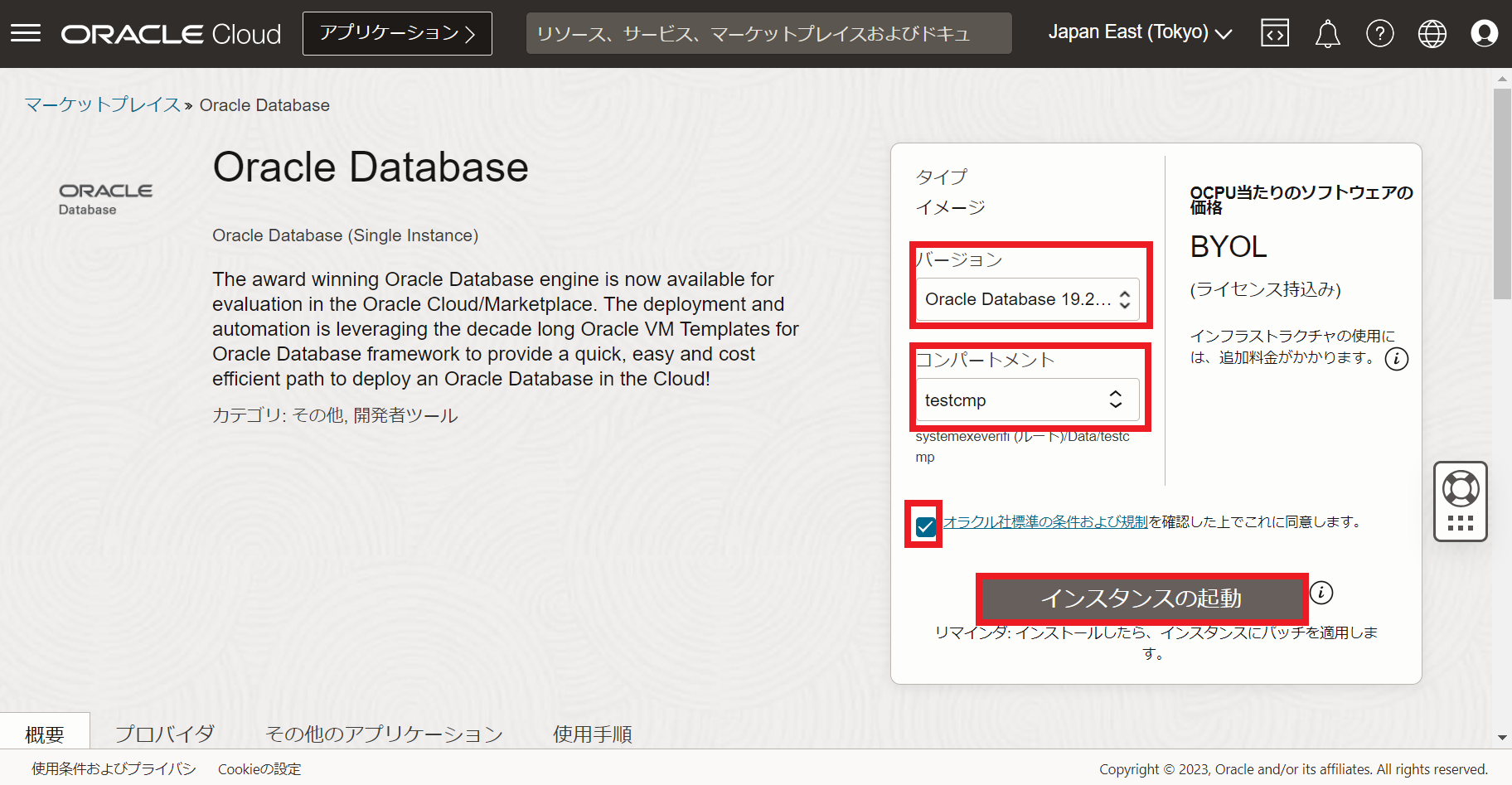
Task: Click the info icon beside instance launch button
Action: point(1321,593)
